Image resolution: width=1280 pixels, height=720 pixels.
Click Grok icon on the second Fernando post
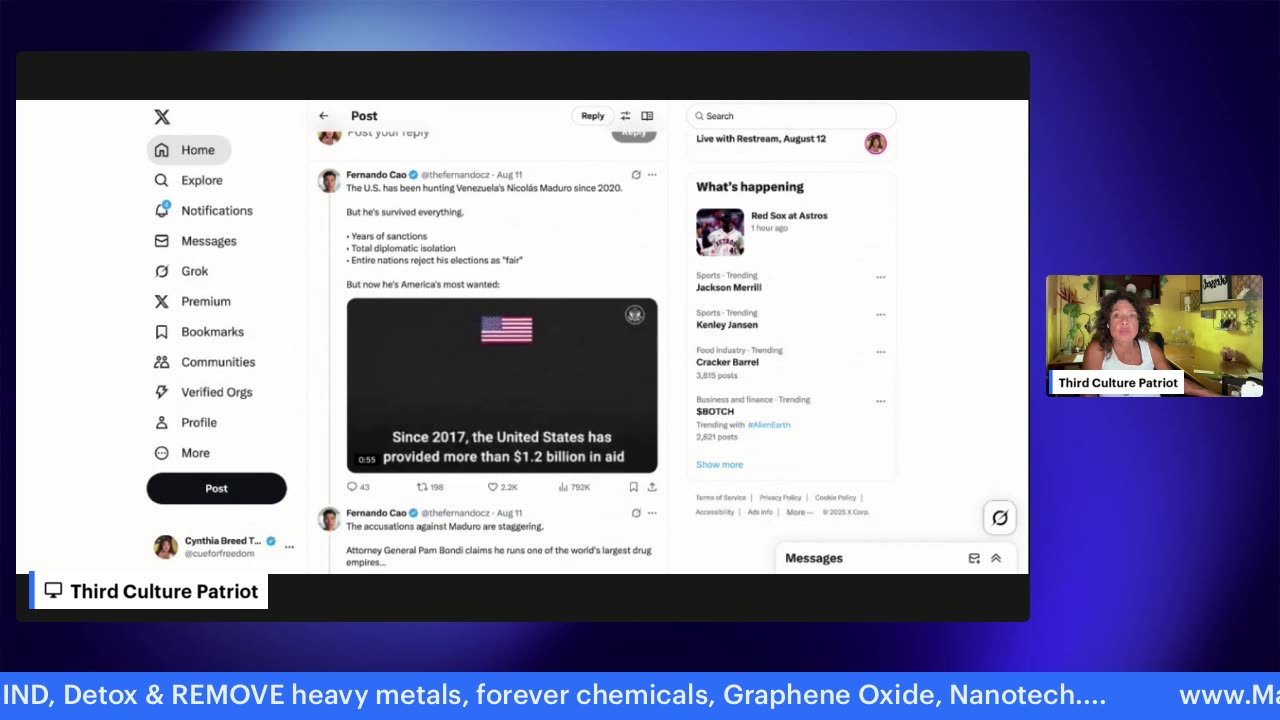pos(636,513)
